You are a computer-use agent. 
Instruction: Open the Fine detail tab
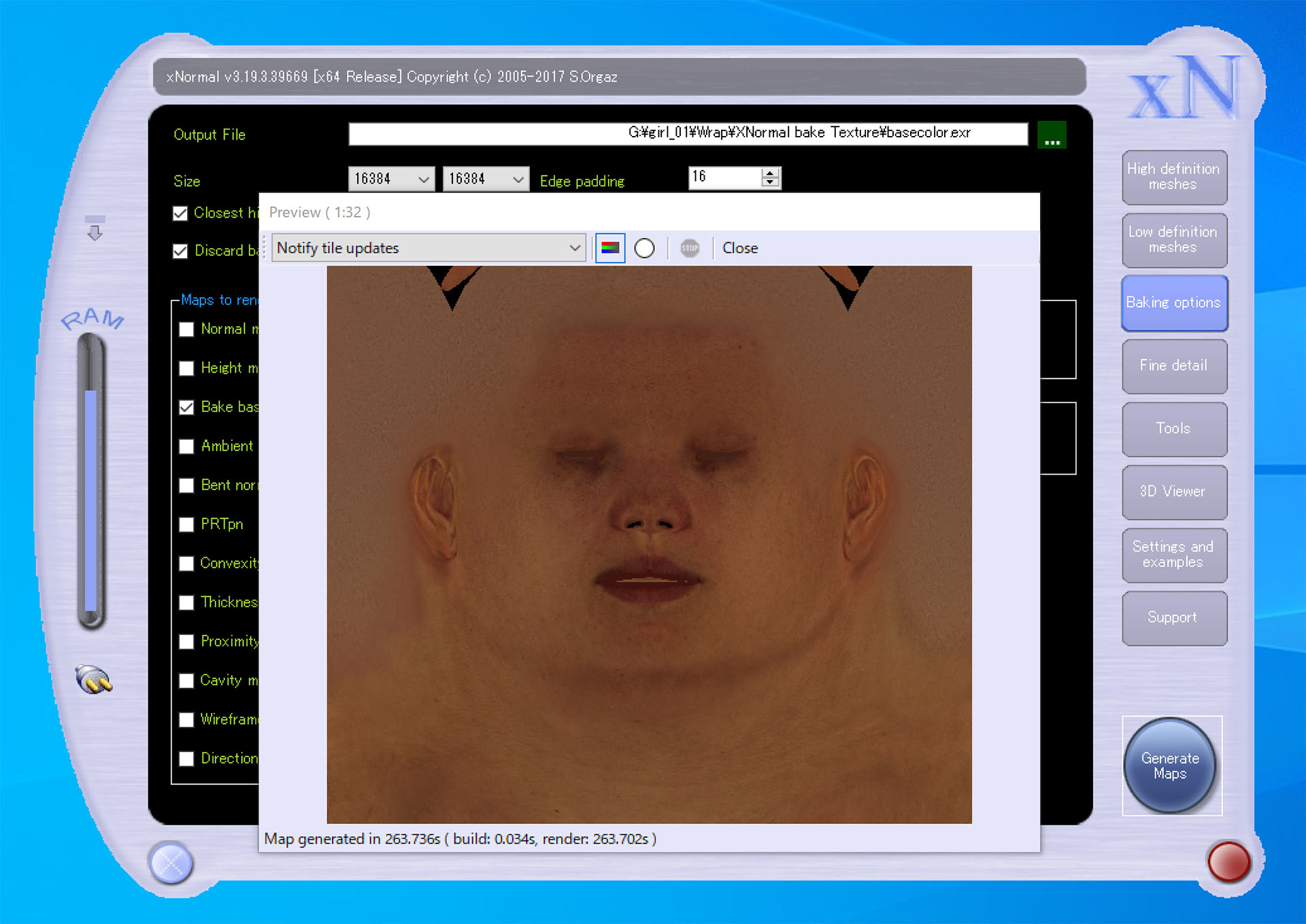1174,366
